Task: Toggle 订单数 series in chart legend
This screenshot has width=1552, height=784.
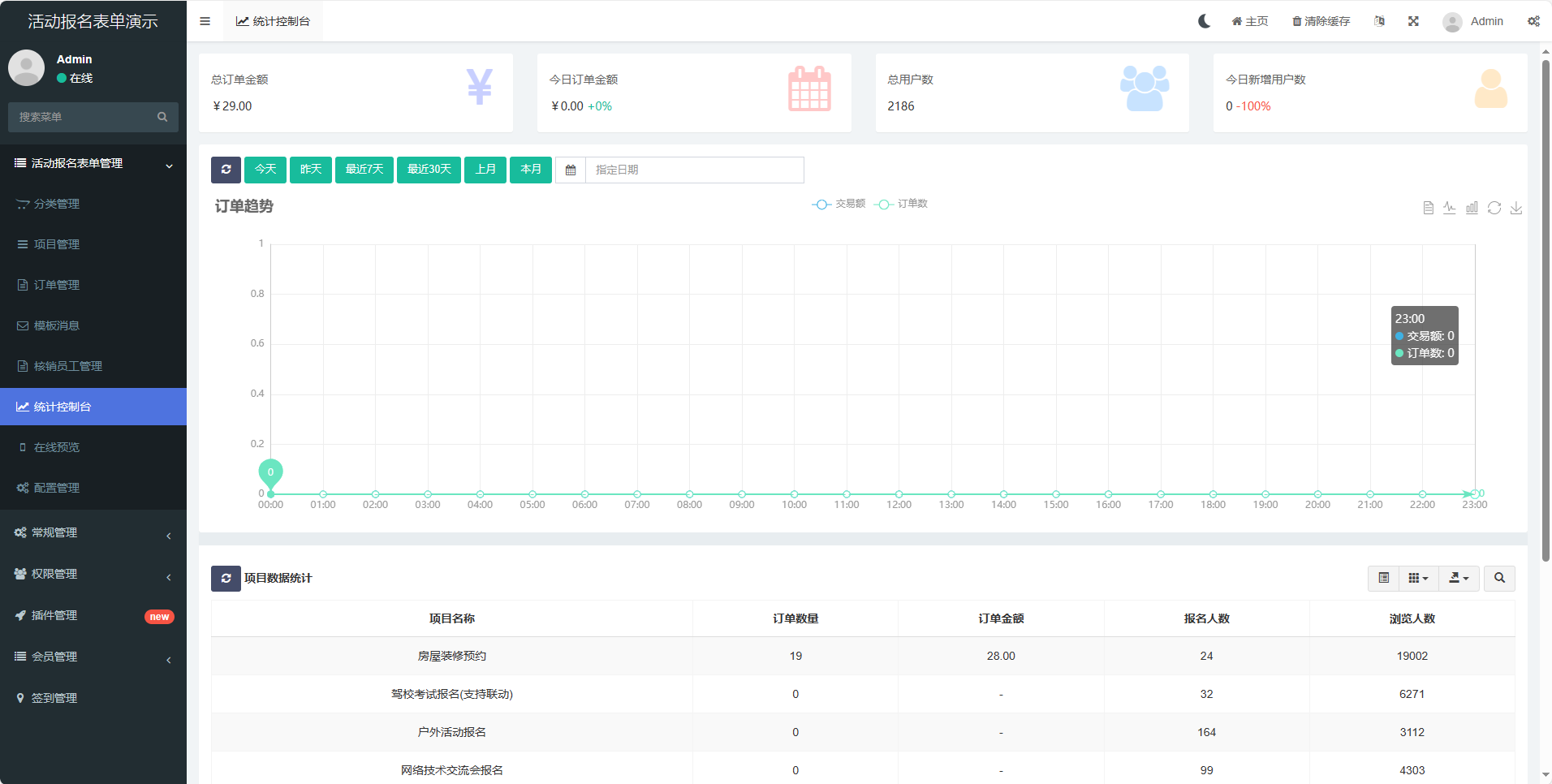Action: 901,204
